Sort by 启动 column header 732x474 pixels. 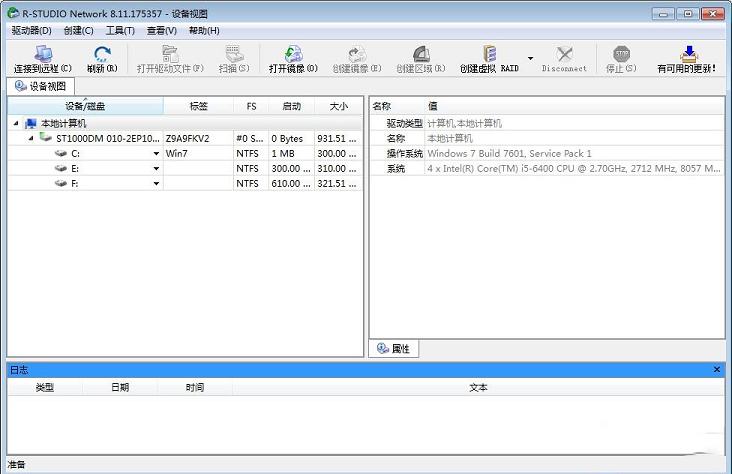(292, 106)
